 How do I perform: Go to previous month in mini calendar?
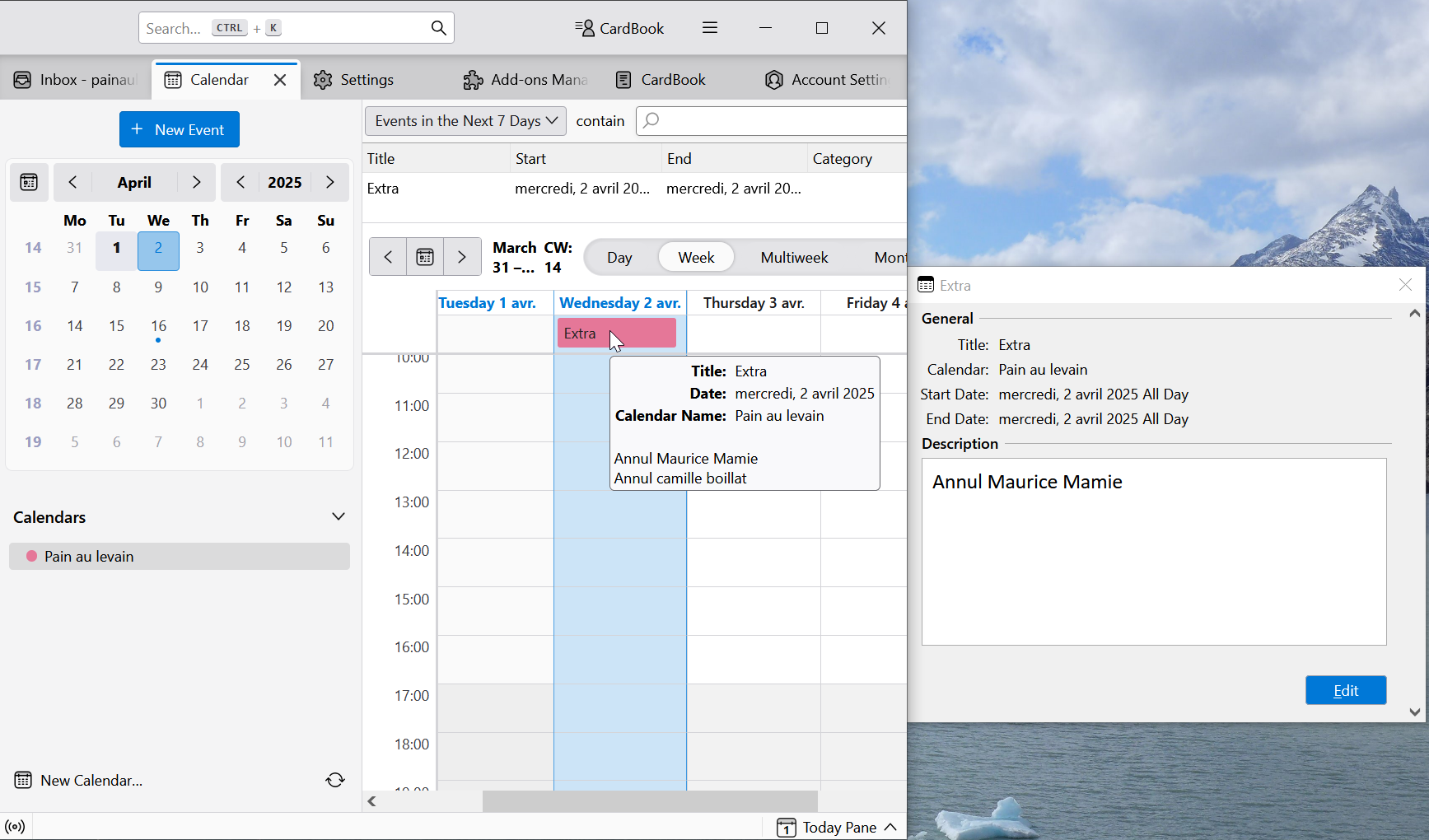(72, 182)
